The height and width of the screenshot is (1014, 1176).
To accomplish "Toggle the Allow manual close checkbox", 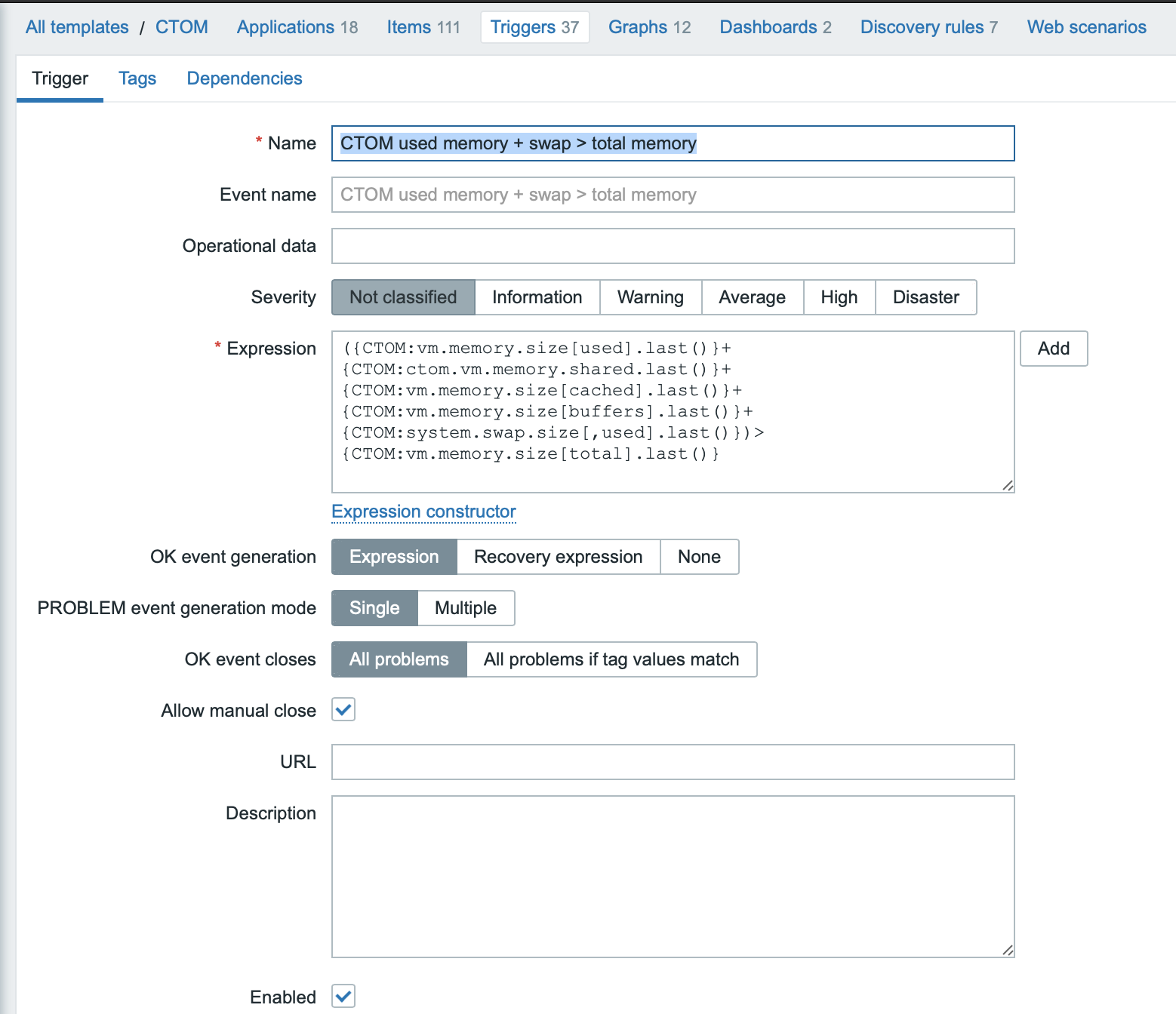I will coord(343,710).
